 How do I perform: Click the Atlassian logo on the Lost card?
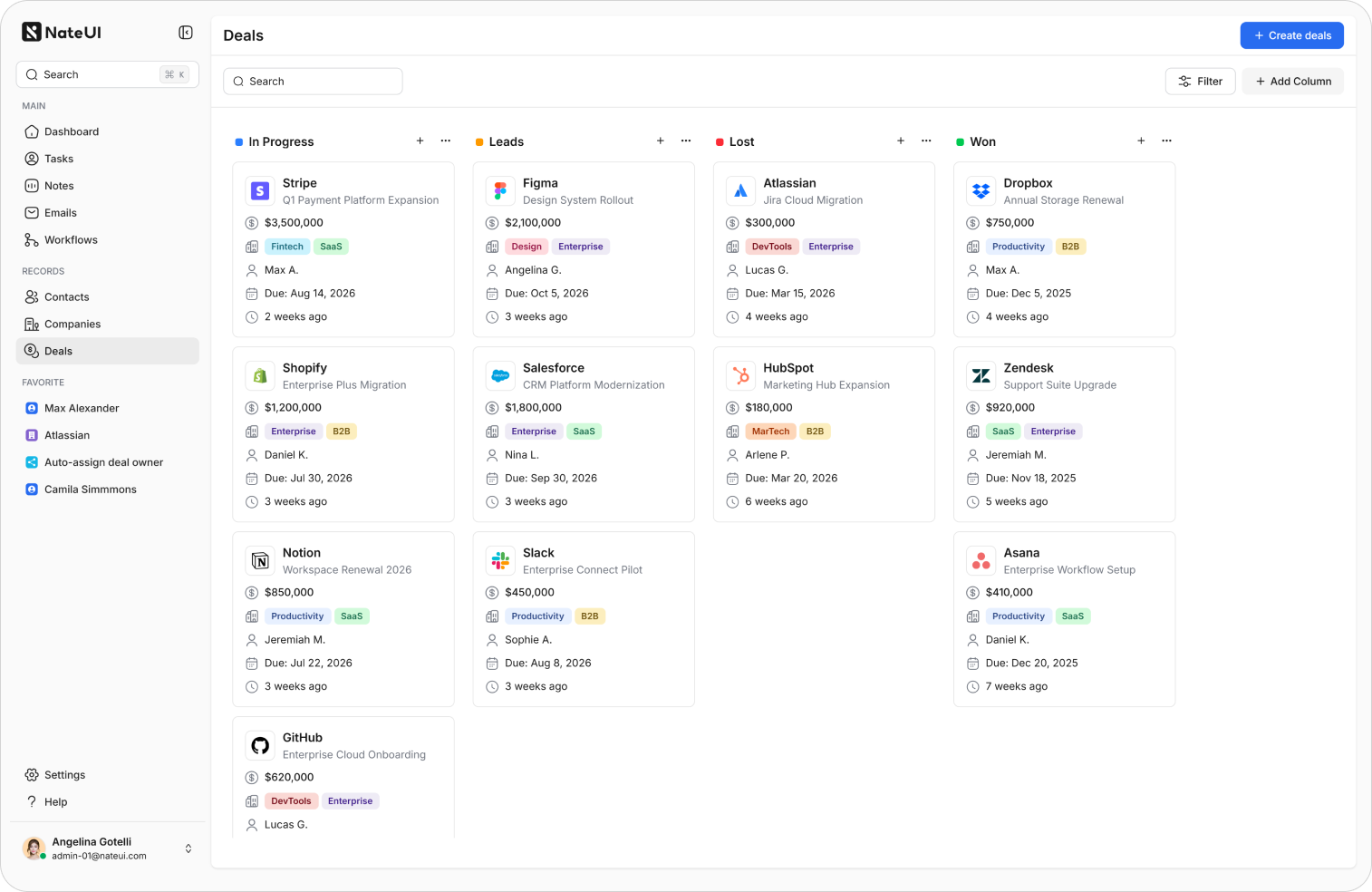740,191
